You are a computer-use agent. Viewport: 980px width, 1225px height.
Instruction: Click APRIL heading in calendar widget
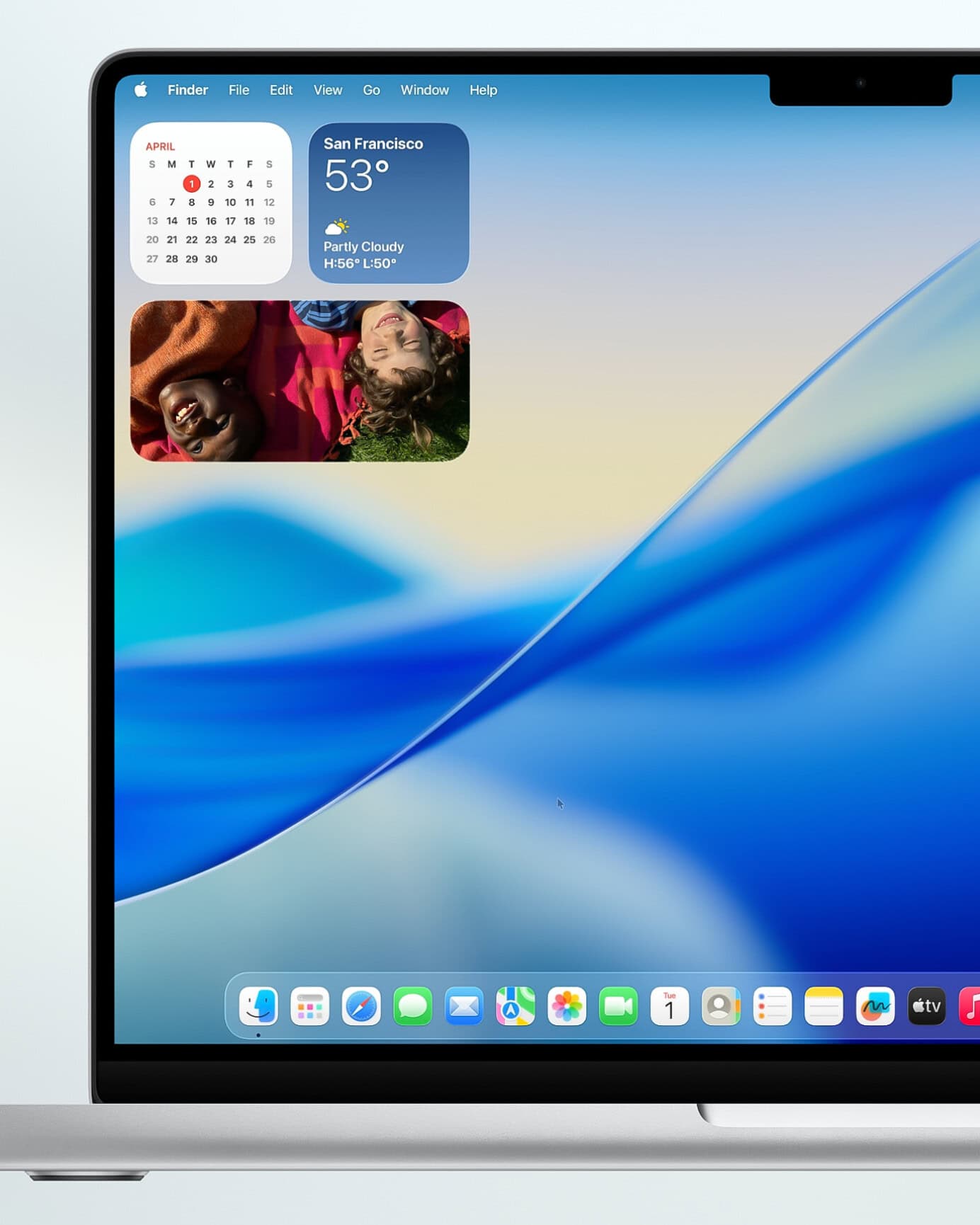(160, 147)
